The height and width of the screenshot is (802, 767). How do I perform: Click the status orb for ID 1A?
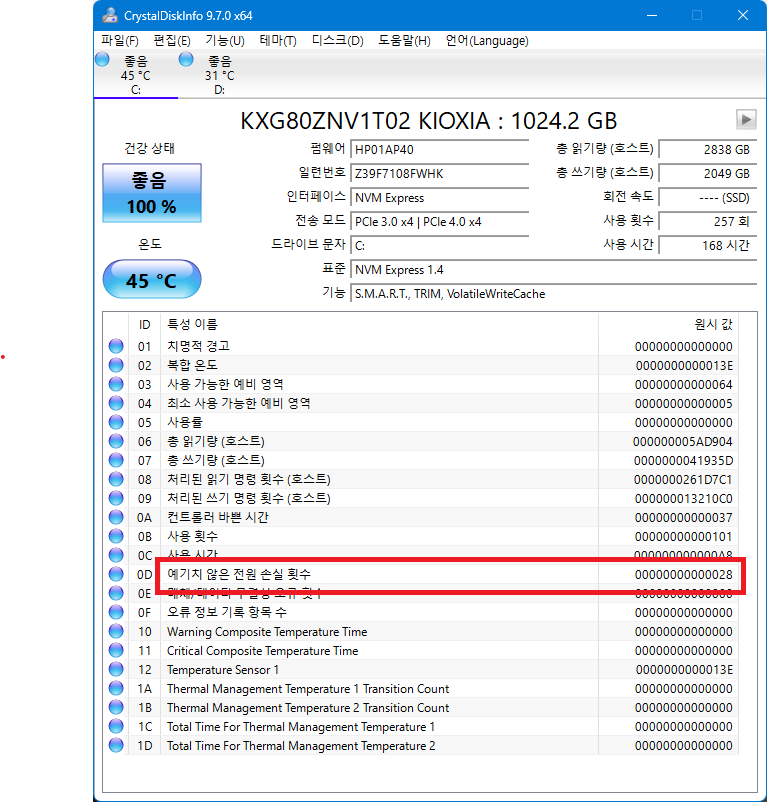point(116,688)
